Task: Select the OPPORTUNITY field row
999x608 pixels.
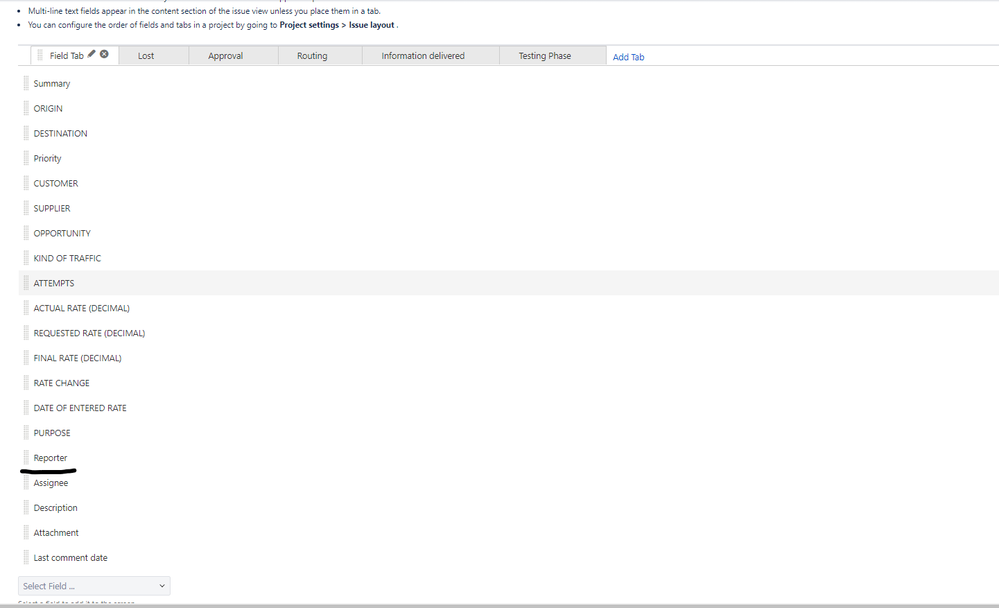Action: (x=508, y=233)
